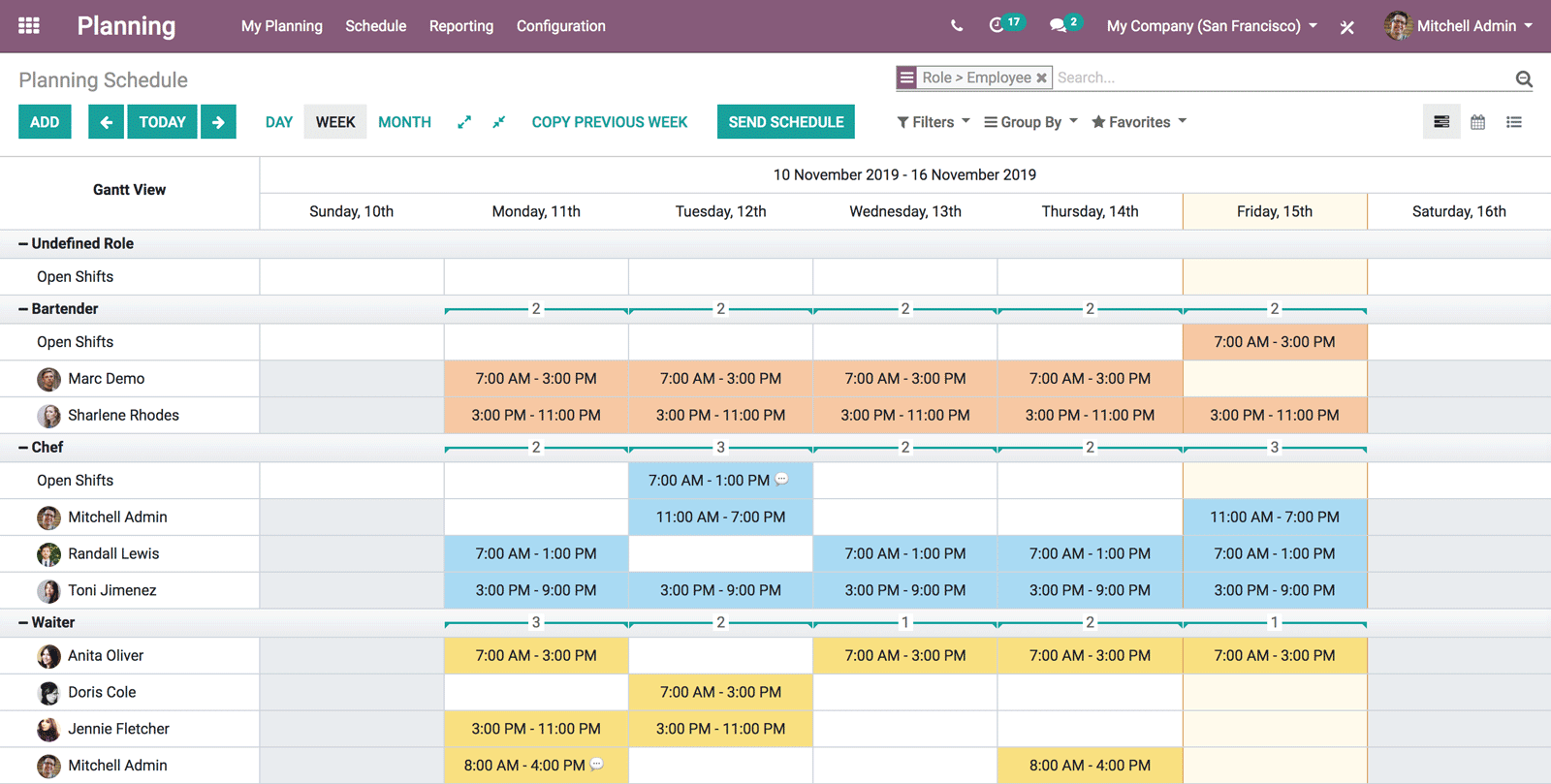The image size is (1551, 784).
Task: Click the search magnifier icon
Action: coord(1524,79)
